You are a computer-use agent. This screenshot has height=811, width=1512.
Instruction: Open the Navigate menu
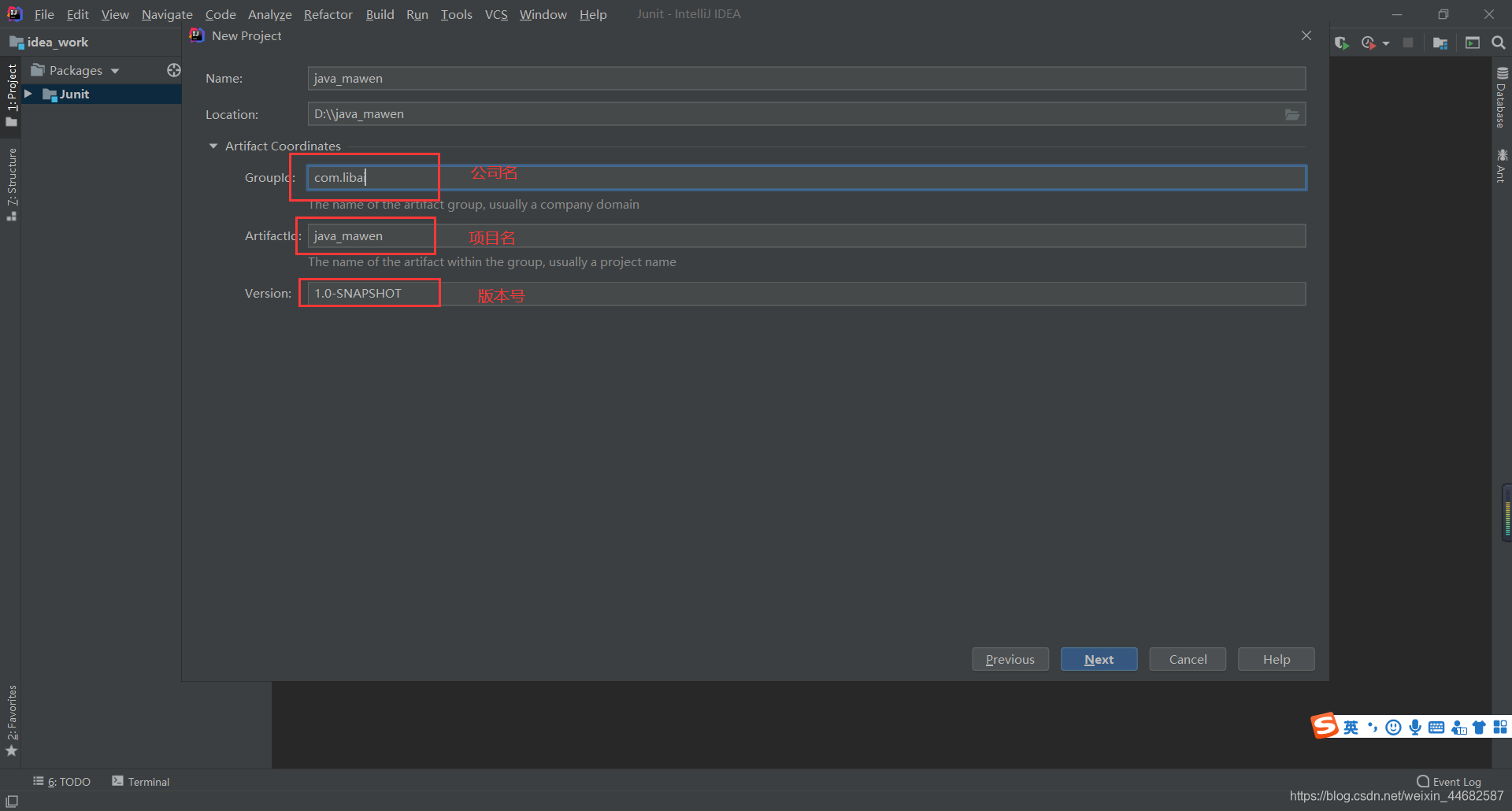[x=167, y=14]
